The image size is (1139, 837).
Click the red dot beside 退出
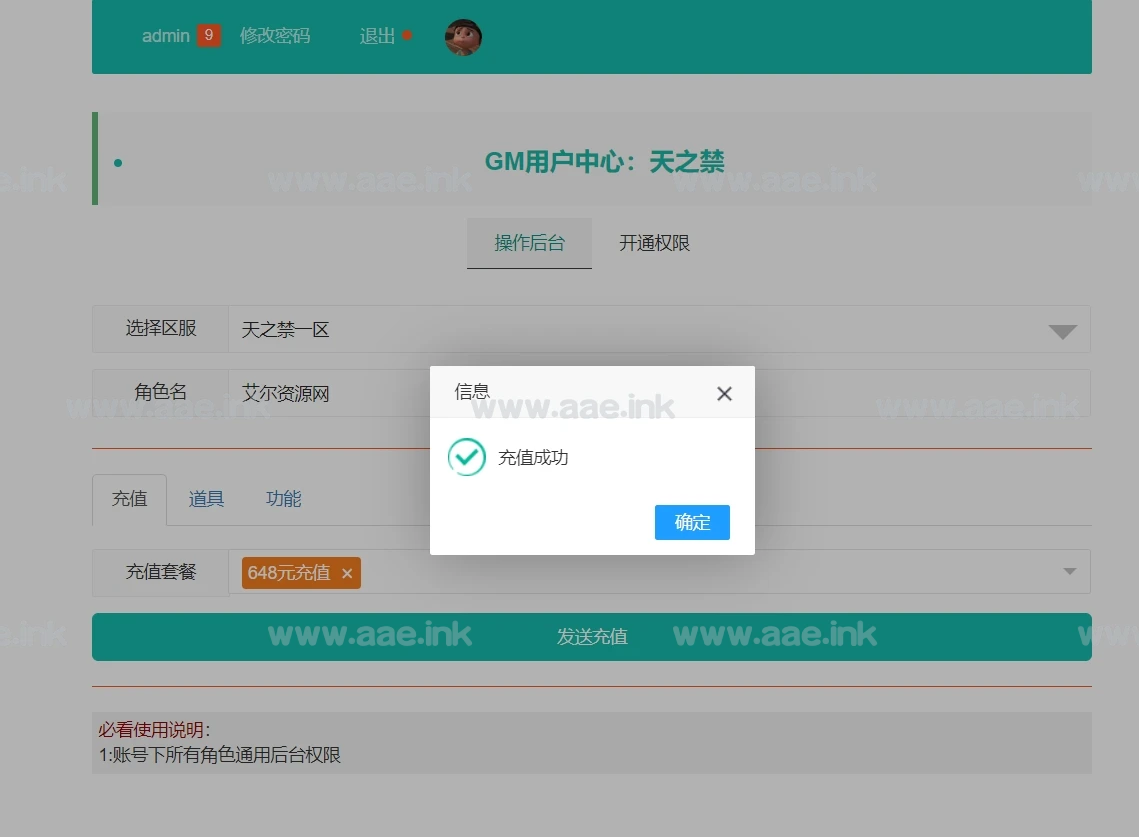407,36
